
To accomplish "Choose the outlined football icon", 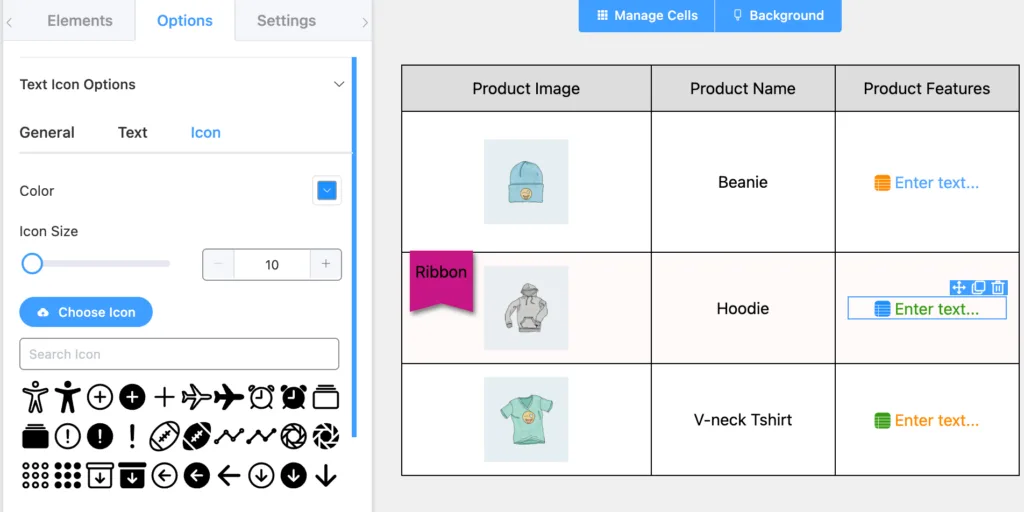I will pyautogui.click(x=165, y=436).
